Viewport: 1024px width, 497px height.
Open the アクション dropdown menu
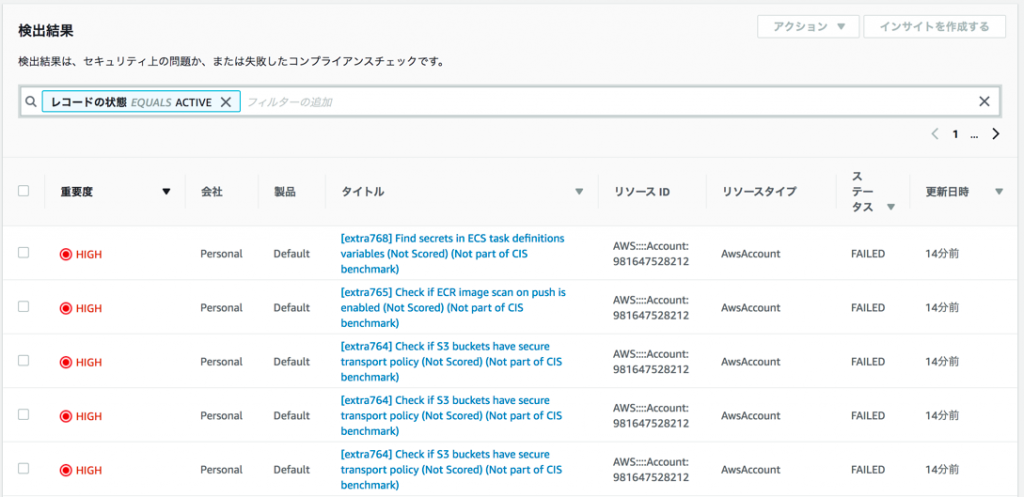808,27
